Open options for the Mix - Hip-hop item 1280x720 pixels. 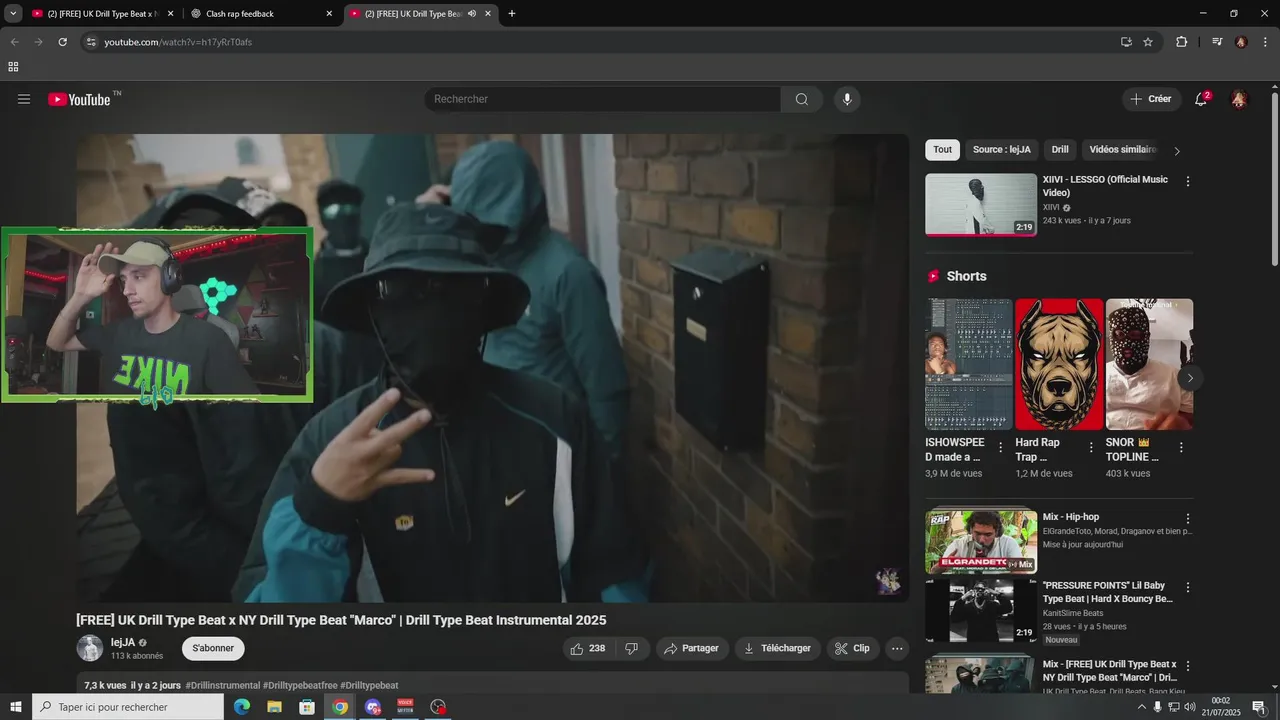pyautogui.click(x=1188, y=519)
